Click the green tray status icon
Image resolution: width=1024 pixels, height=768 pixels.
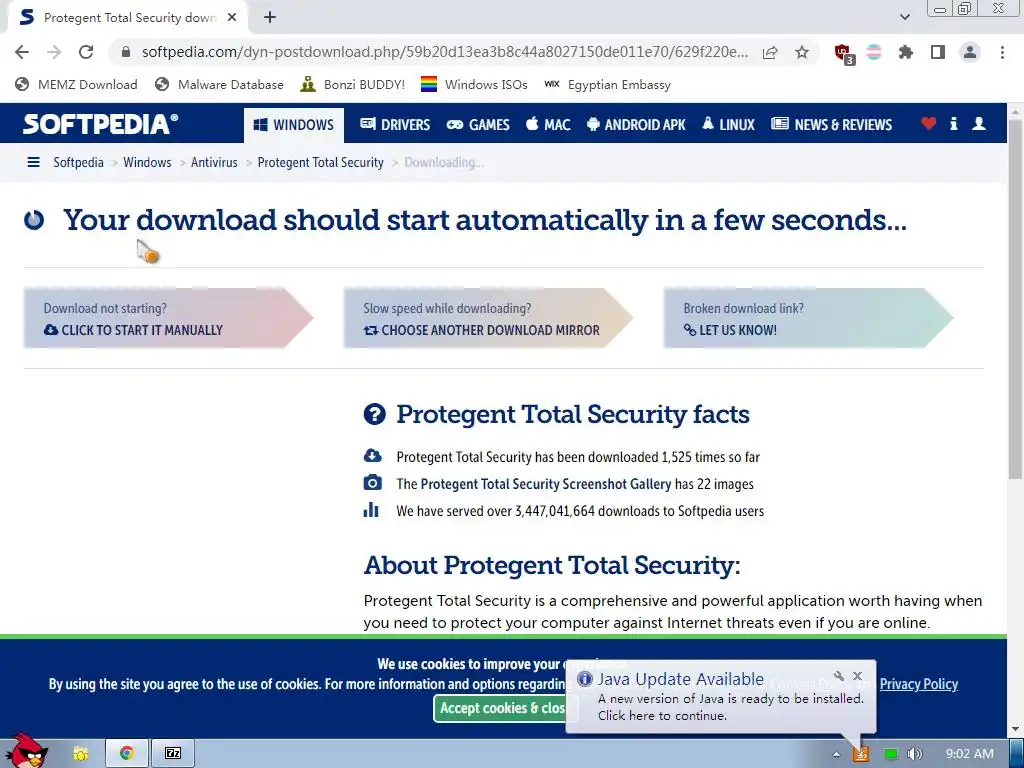click(890, 754)
